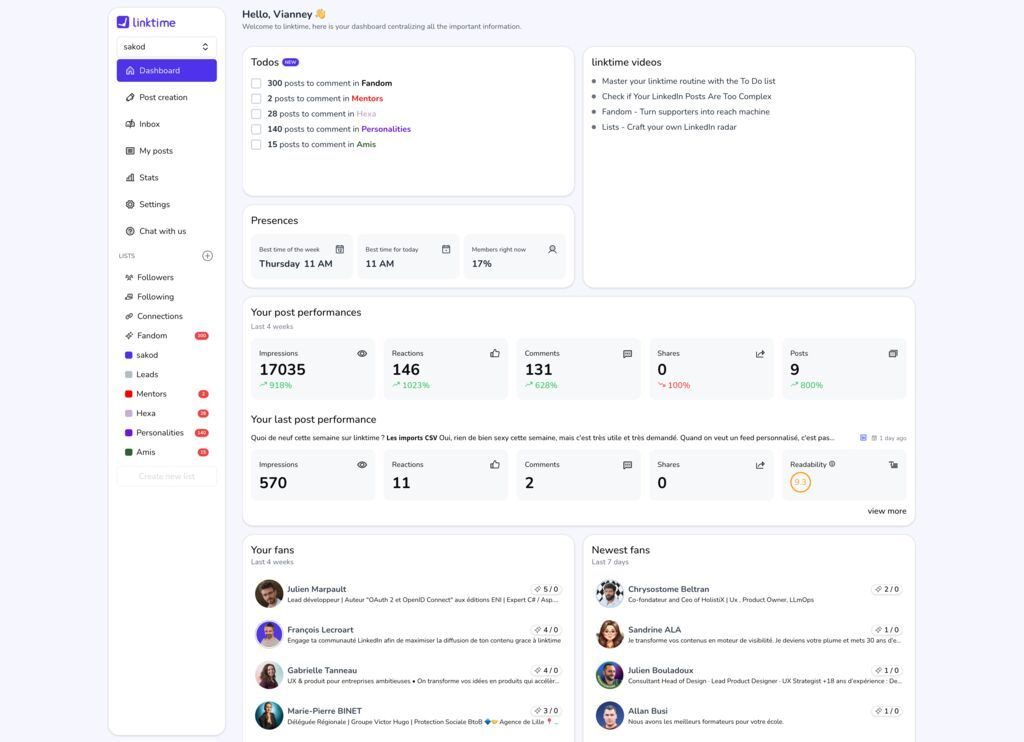The height and width of the screenshot is (742, 1024).
Task: Click thumbs-up icon on 146 Reactions card
Action: coord(495,354)
